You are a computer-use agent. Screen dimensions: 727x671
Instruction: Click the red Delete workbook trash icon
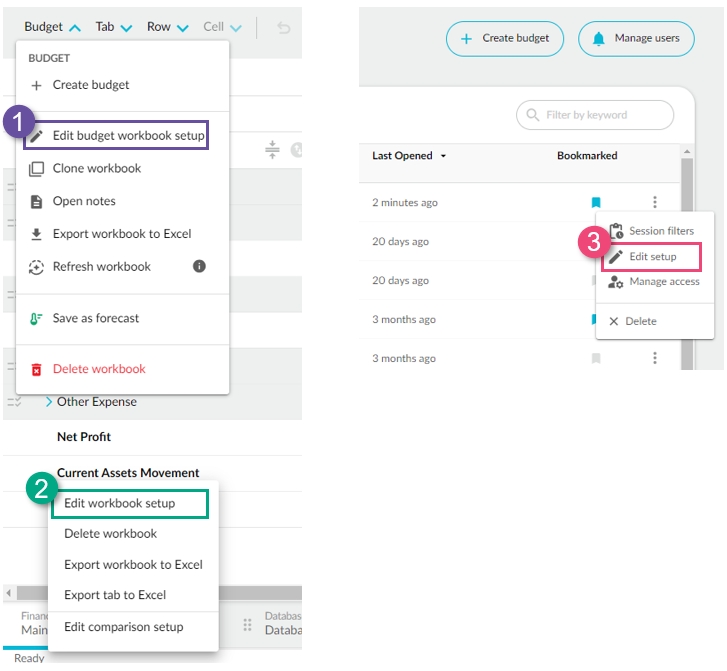pos(37,369)
